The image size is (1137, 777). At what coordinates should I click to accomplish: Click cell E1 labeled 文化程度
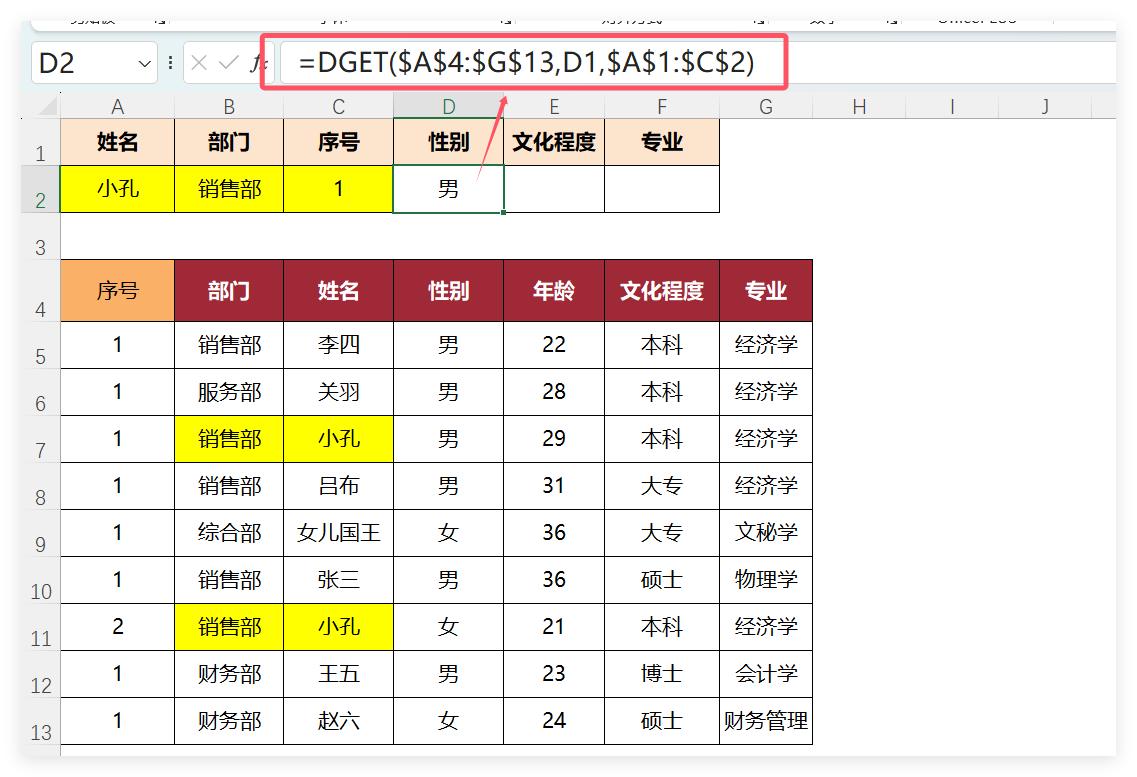[554, 142]
